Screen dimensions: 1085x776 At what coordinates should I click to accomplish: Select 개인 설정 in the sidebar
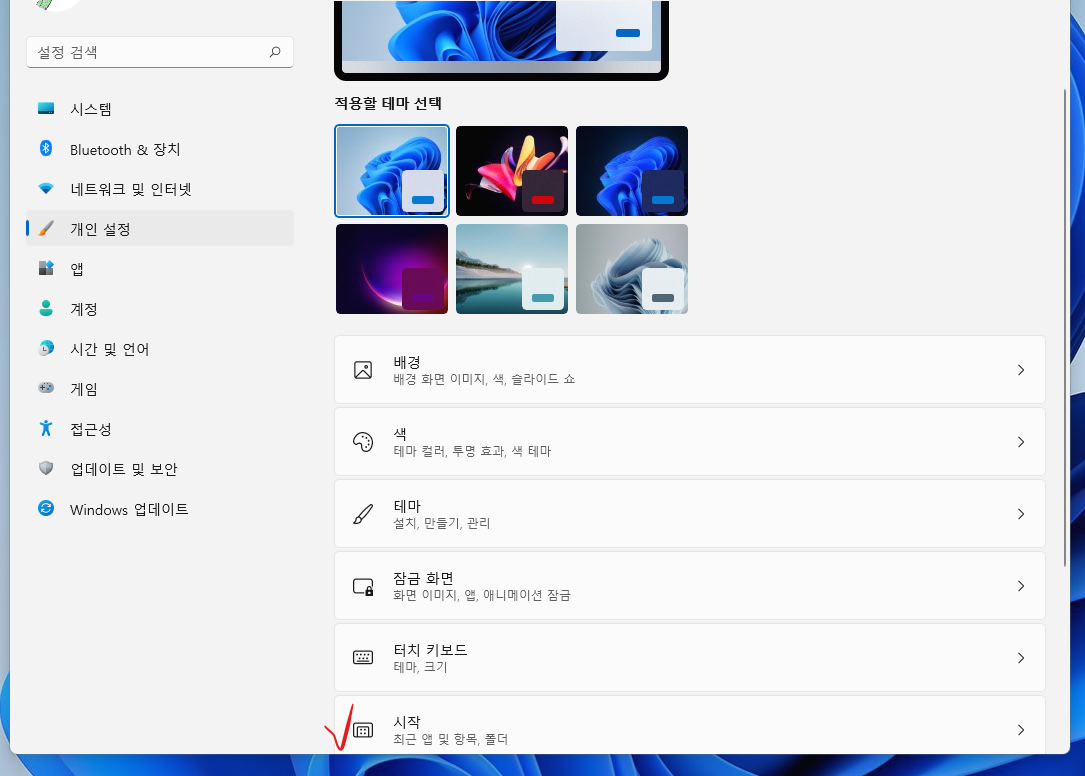tap(160, 228)
